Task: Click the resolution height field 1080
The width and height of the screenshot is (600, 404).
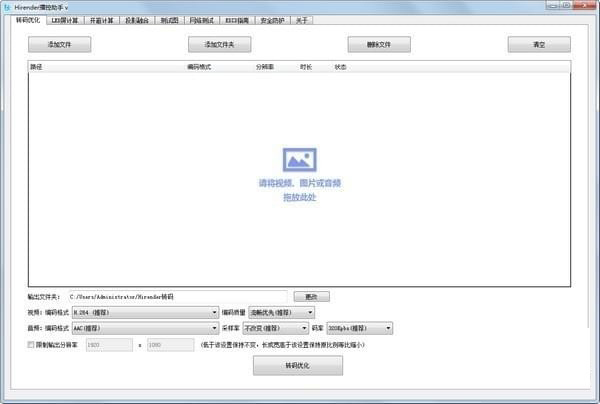Action: point(171,345)
